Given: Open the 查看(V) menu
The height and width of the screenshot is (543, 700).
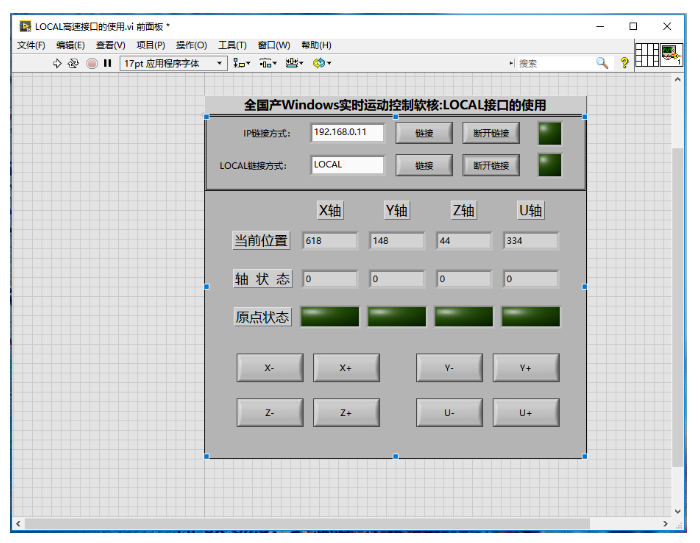Looking at the screenshot, I should coord(111,45).
